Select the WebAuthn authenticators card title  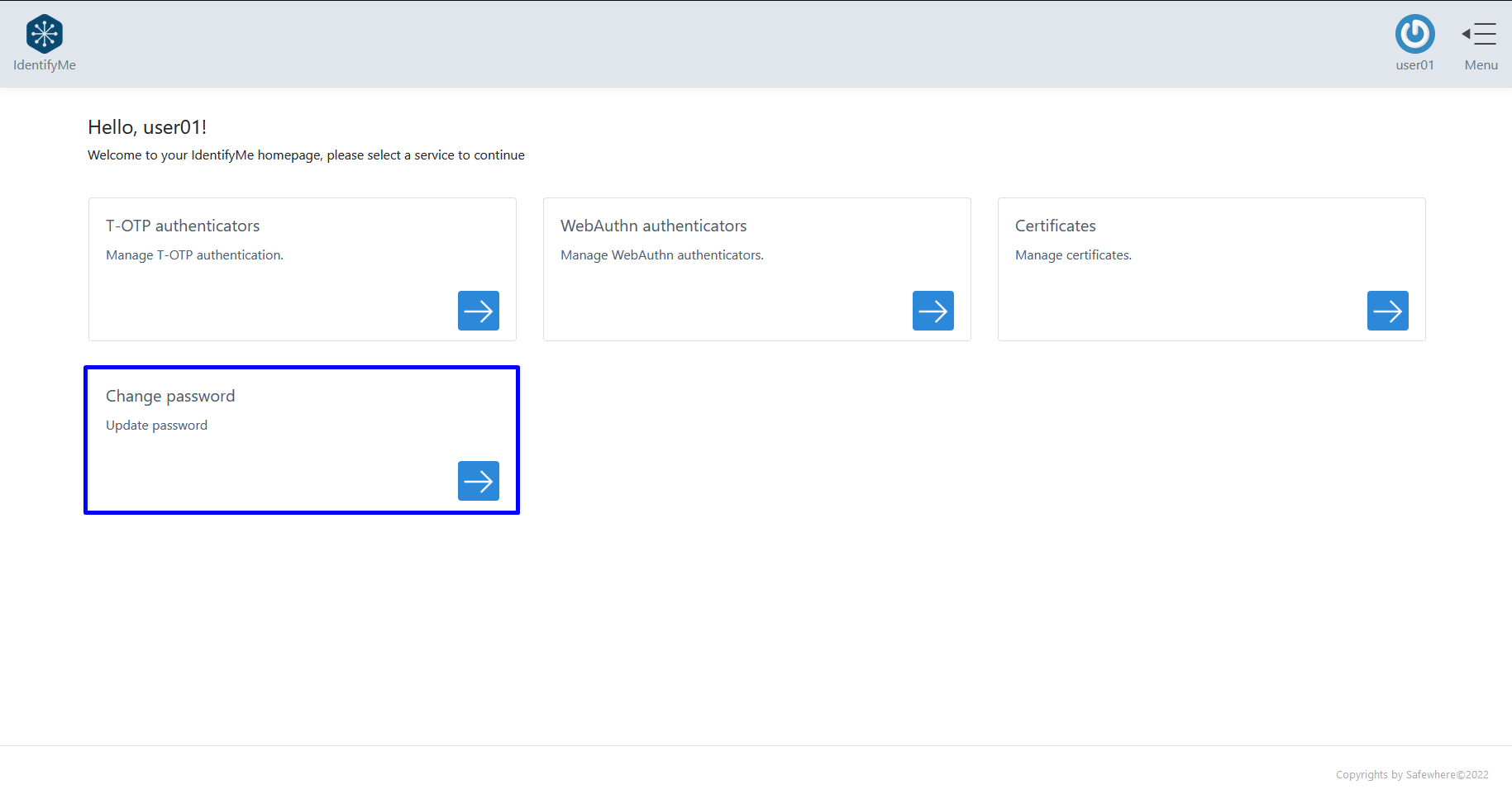pos(653,226)
